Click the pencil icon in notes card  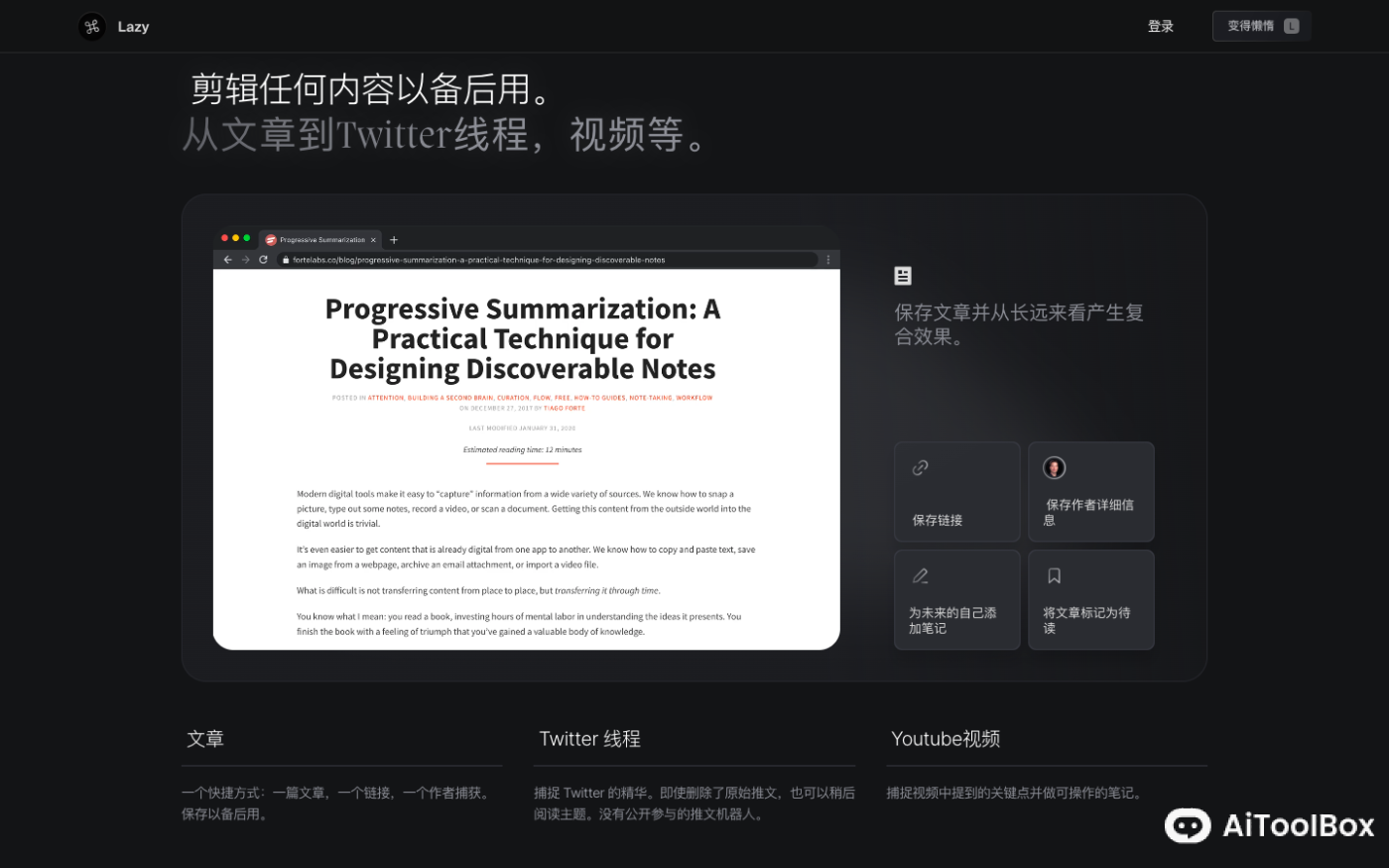[x=921, y=575]
